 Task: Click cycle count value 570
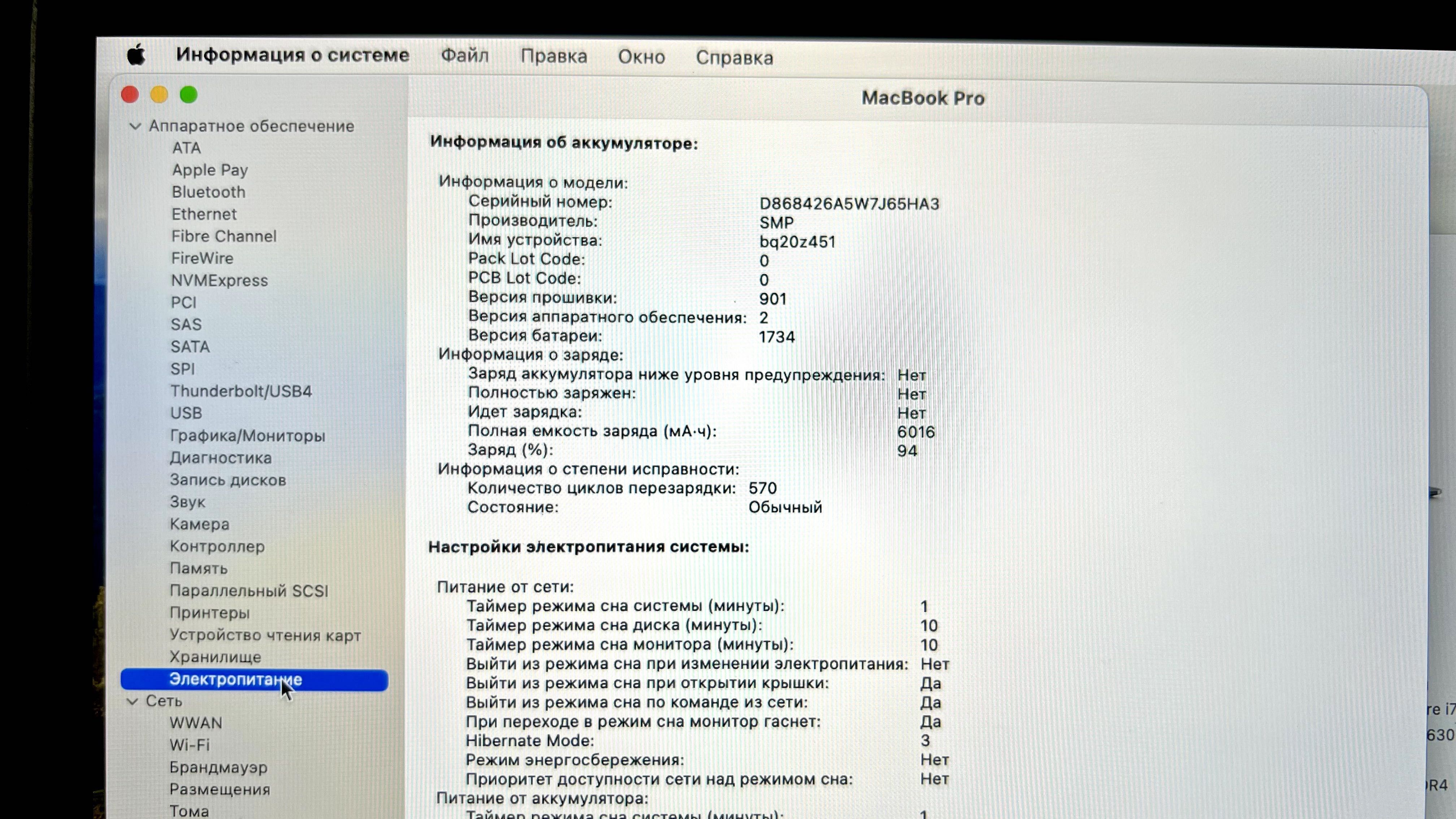tap(762, 488)
